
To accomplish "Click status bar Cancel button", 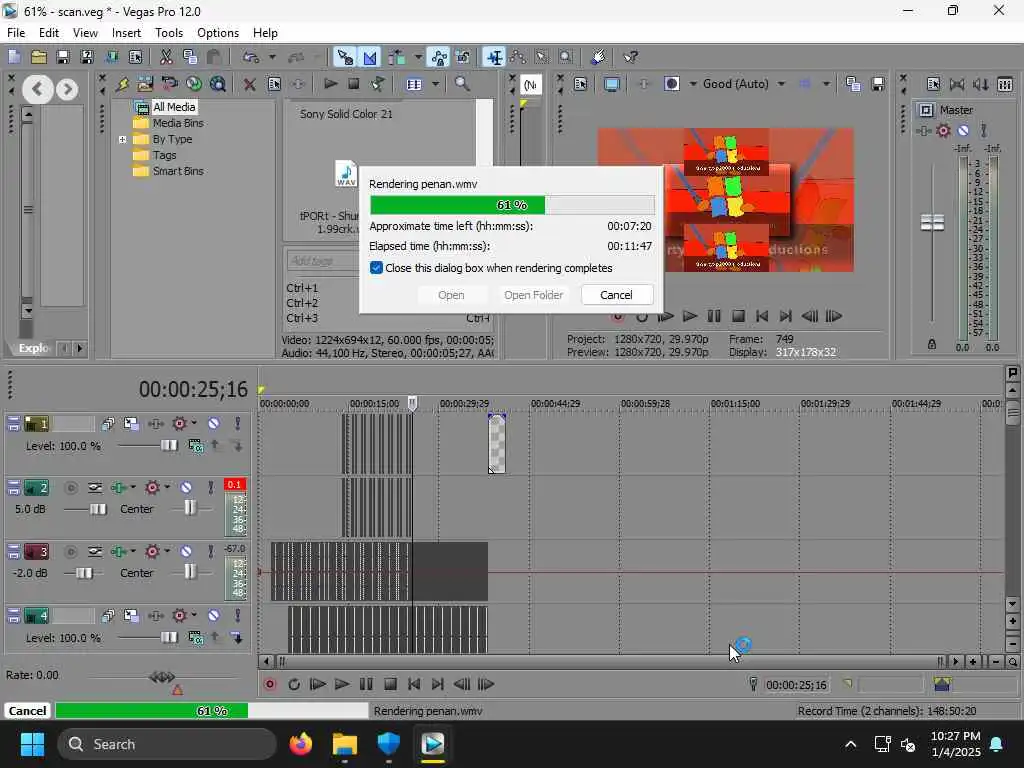I will (x=27, y=711).
